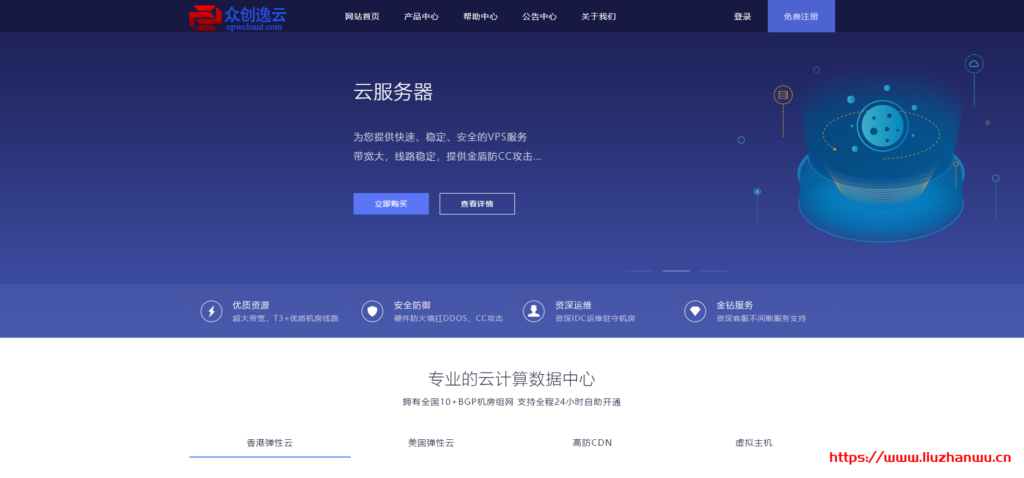
Task: Select 关于我们 in the top menu
Action: 598,17
